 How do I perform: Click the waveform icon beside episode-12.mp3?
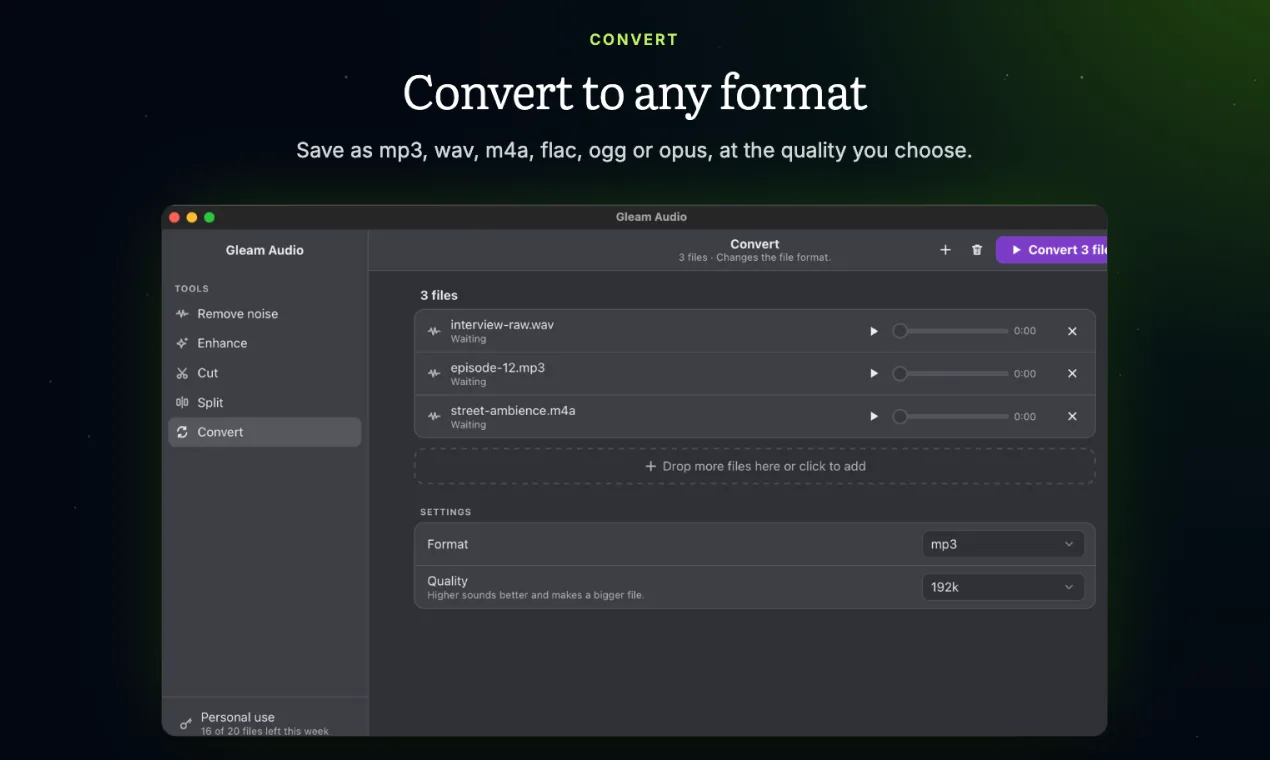click(434, 374)
